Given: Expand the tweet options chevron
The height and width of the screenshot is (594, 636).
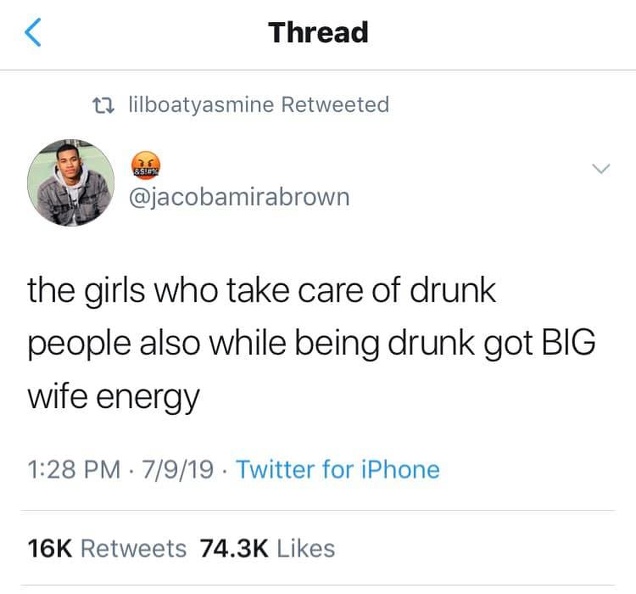Looking at the screenshot, I should point(601,168).
